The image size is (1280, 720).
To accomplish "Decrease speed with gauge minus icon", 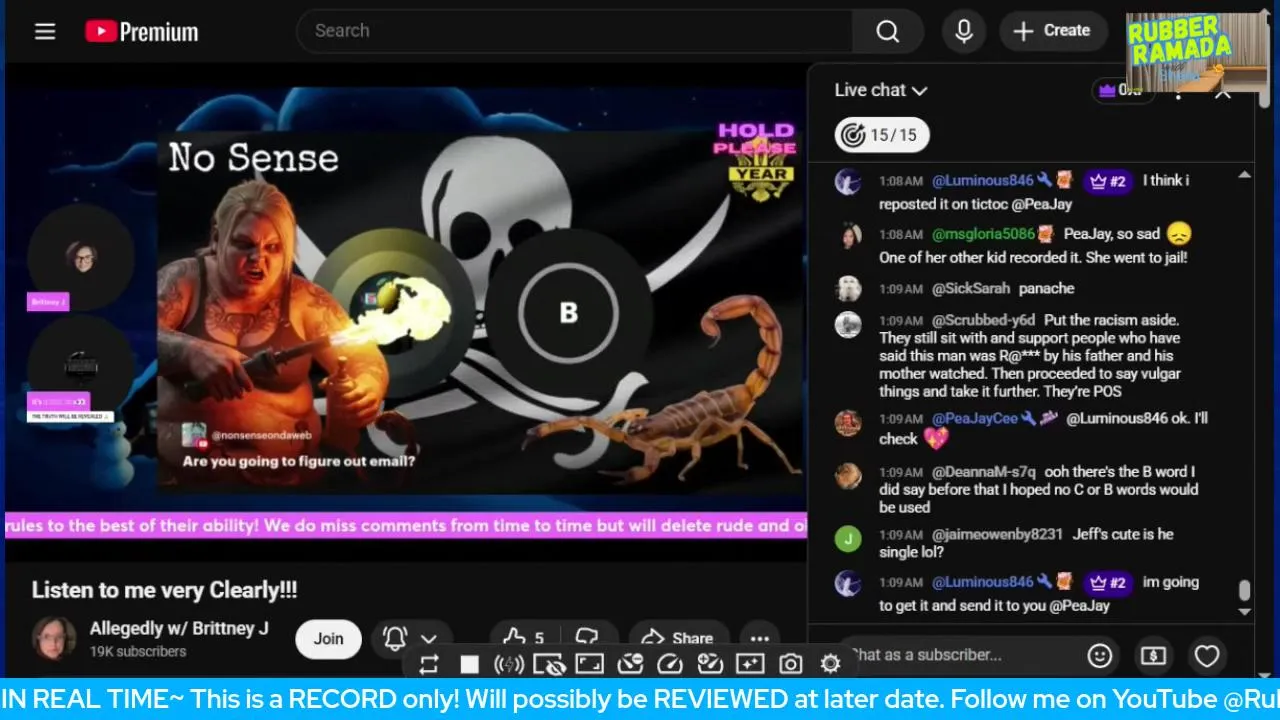I will [x=629, y=664].
